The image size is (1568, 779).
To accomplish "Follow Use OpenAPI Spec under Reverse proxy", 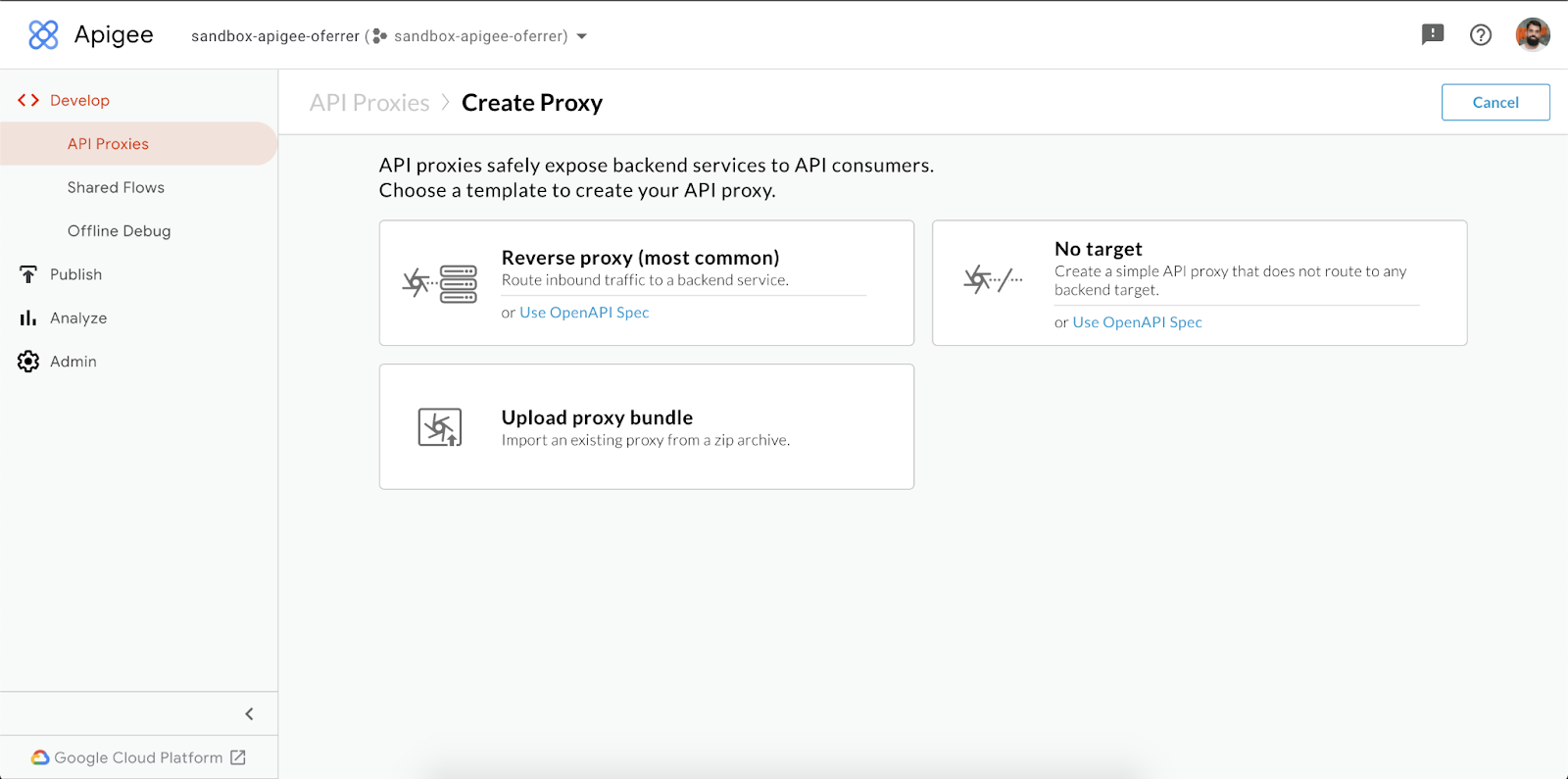I will [x=584, y=313].
